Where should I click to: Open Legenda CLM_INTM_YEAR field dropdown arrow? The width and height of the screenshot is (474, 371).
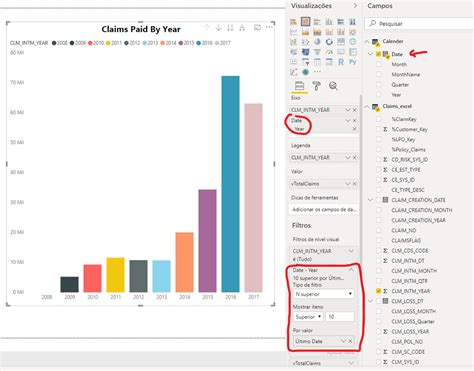(348, 157)
